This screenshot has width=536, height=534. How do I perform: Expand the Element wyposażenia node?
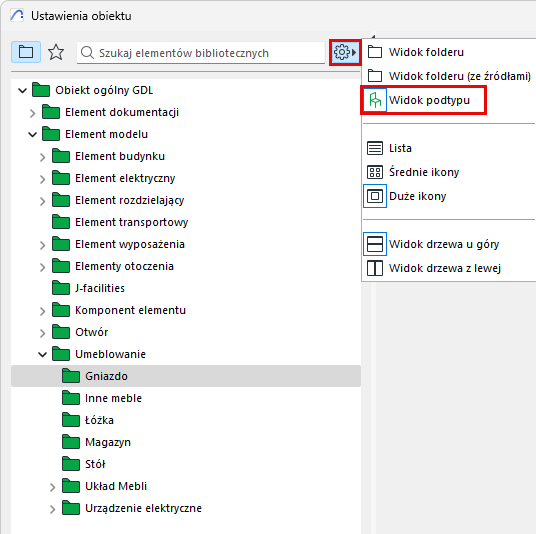tap(42, 245)
